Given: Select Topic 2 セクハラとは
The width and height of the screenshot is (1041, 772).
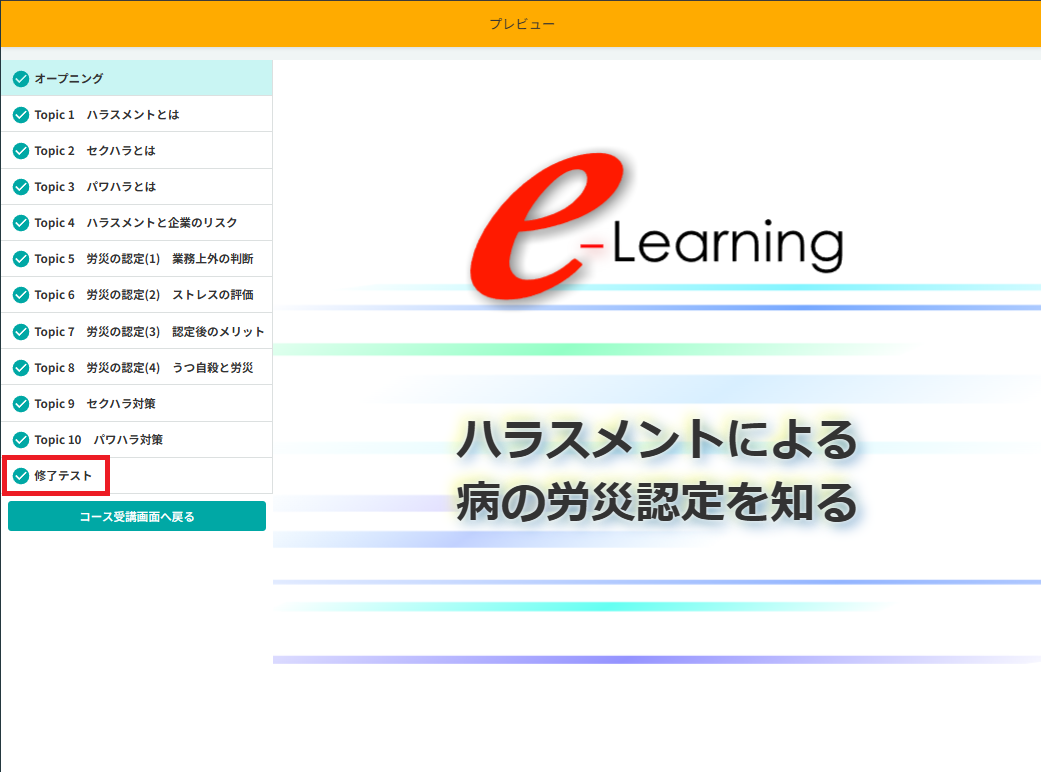Looking at the screenshot, I should [137, 151].
